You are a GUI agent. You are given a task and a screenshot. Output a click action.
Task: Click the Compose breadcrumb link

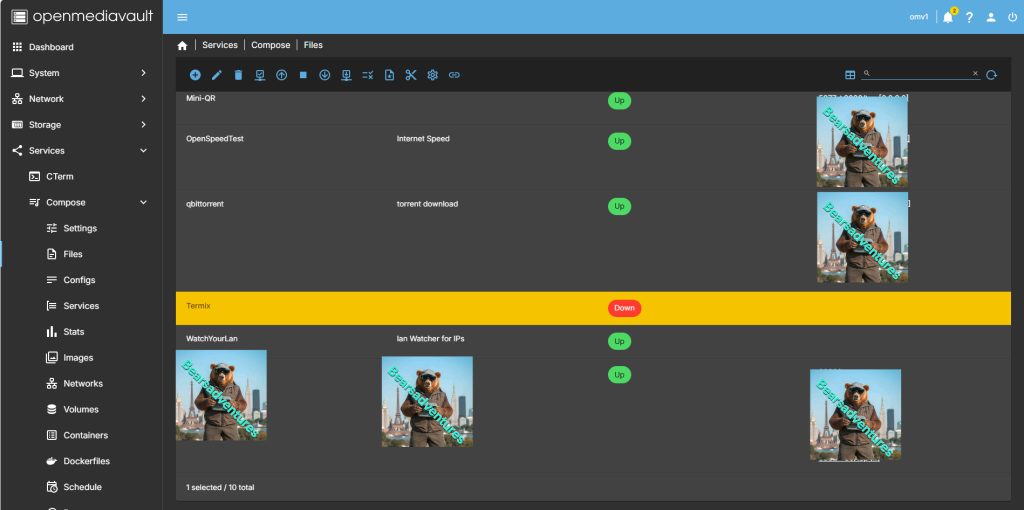(270, 45)
